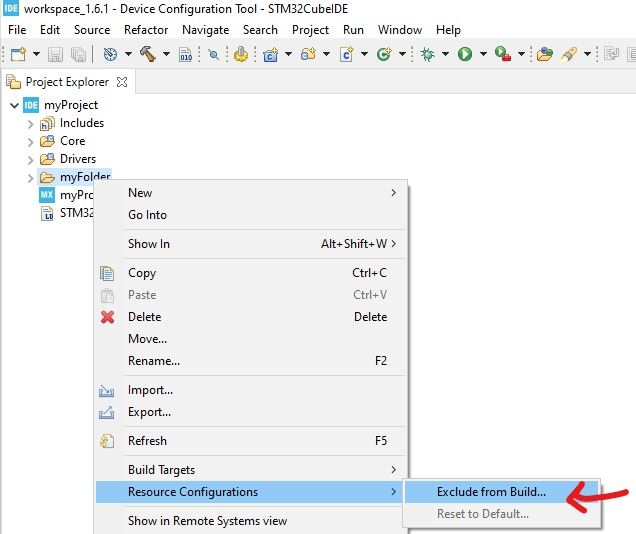This screenshot has height=534, width=636.
Task: Open dropdown next to new C/C++ project icon
Action: 288,54
